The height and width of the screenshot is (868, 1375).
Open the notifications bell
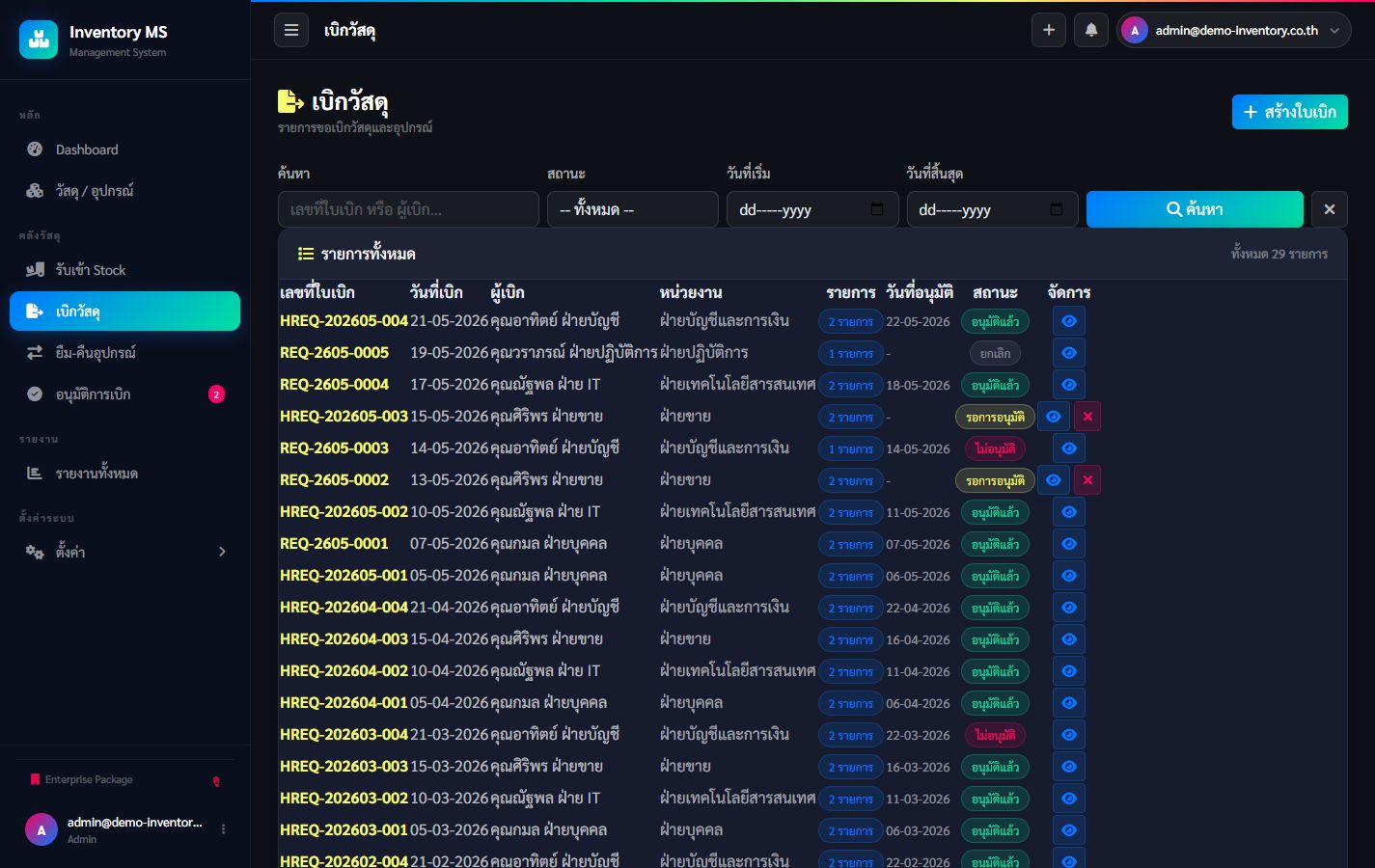pyautogui.click(x=1091, y=30)
